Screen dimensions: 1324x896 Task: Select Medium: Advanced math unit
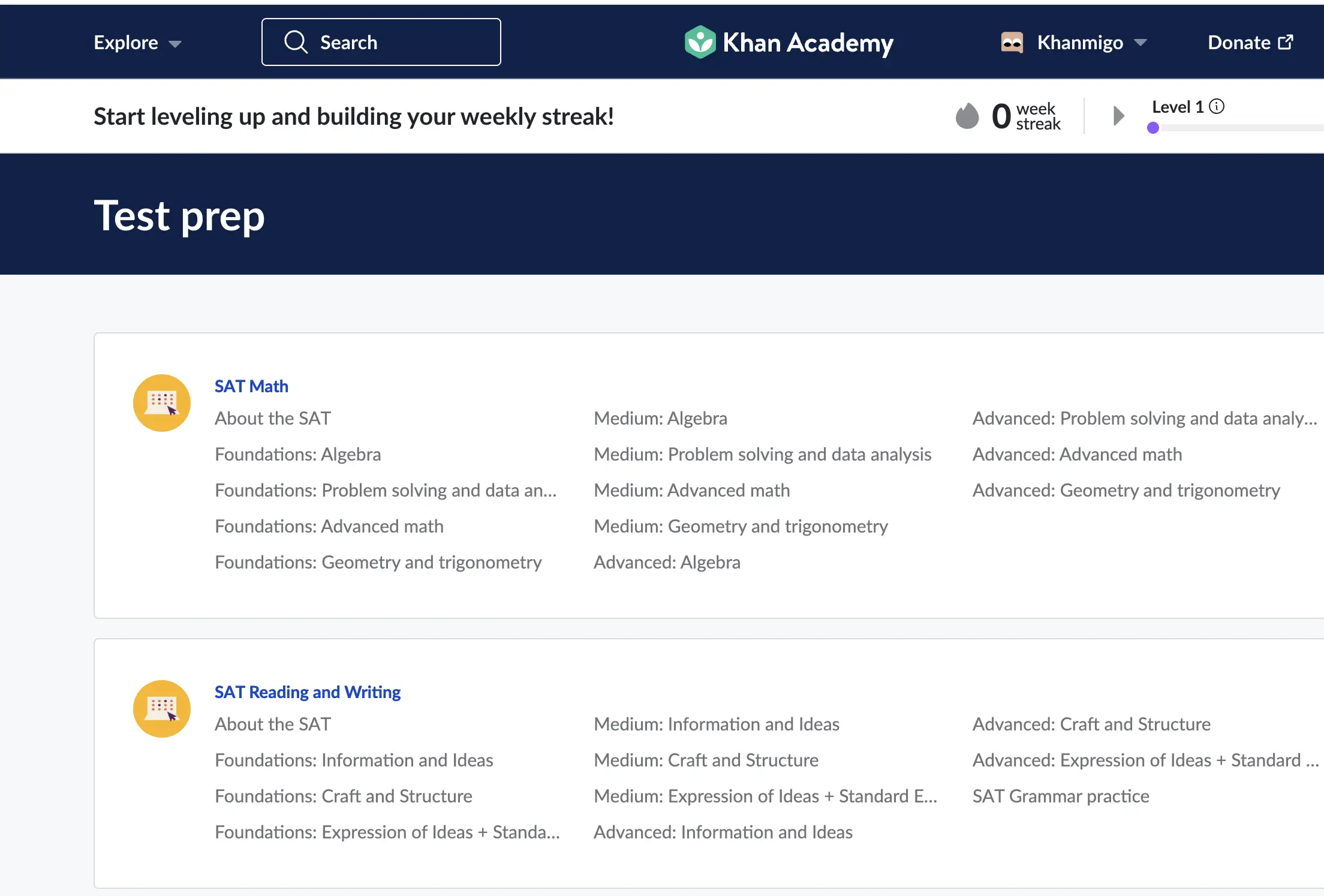(x=691, y=490)
